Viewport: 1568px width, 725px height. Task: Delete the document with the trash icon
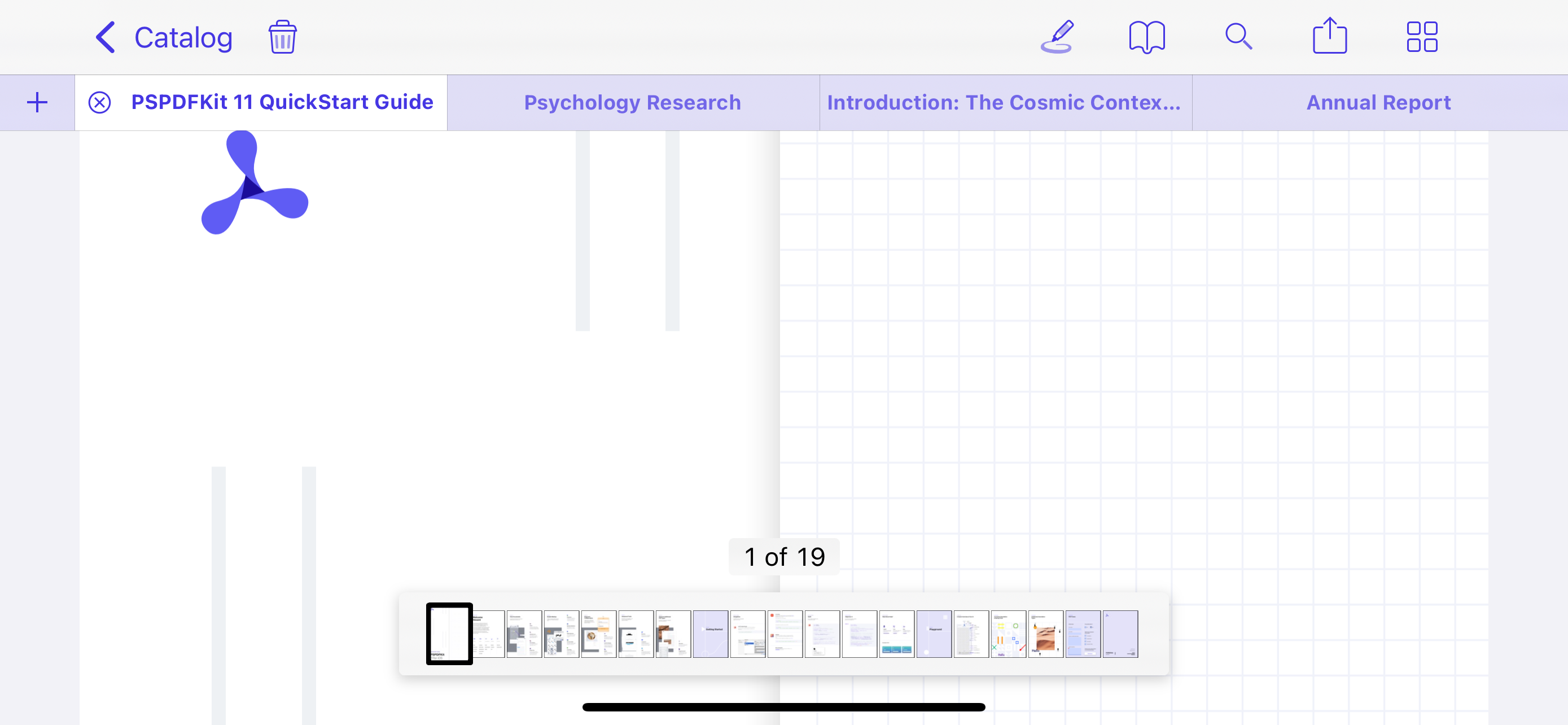point(282,37)
